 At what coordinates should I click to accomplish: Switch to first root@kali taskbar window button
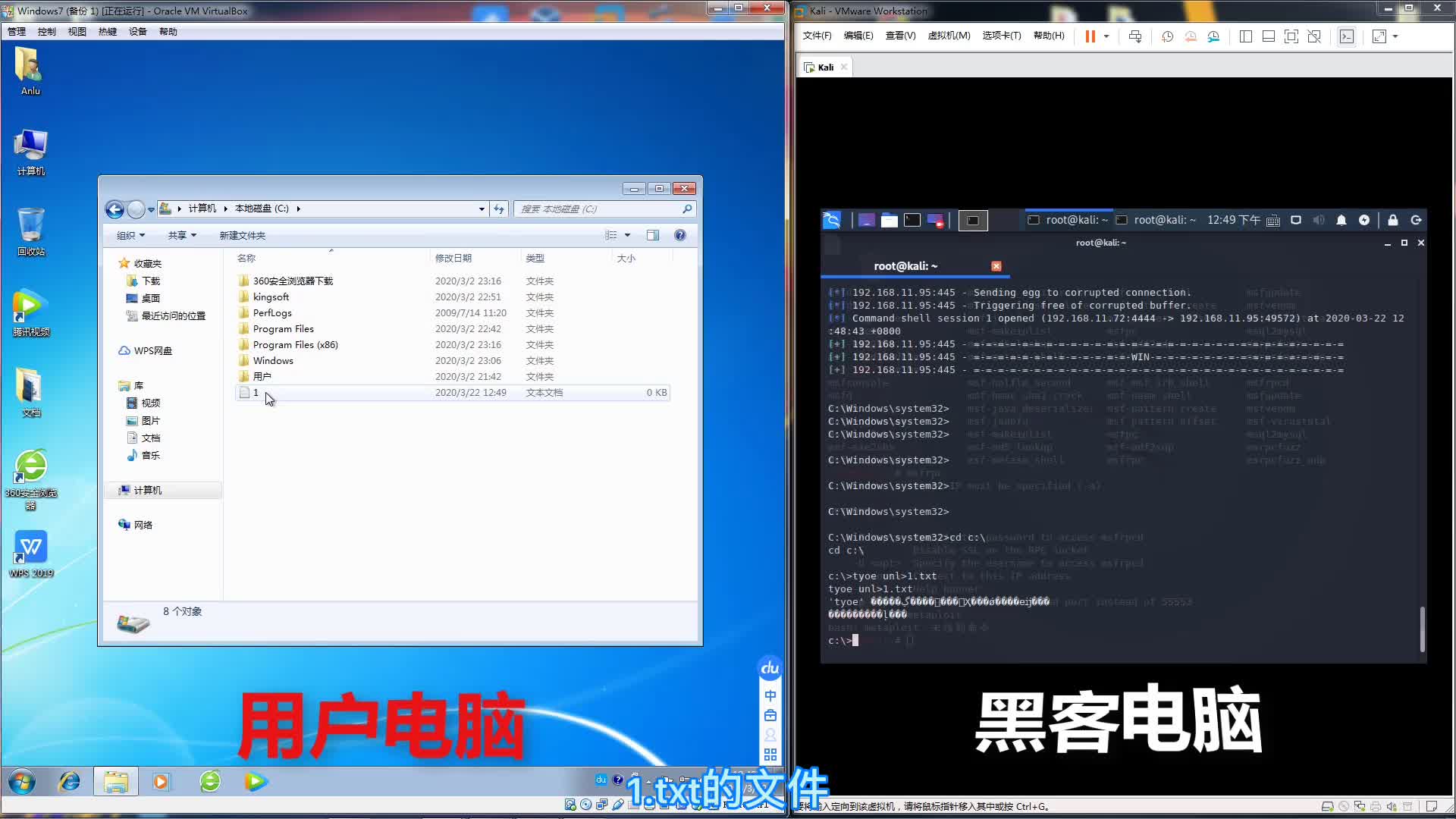[1068, 220]
